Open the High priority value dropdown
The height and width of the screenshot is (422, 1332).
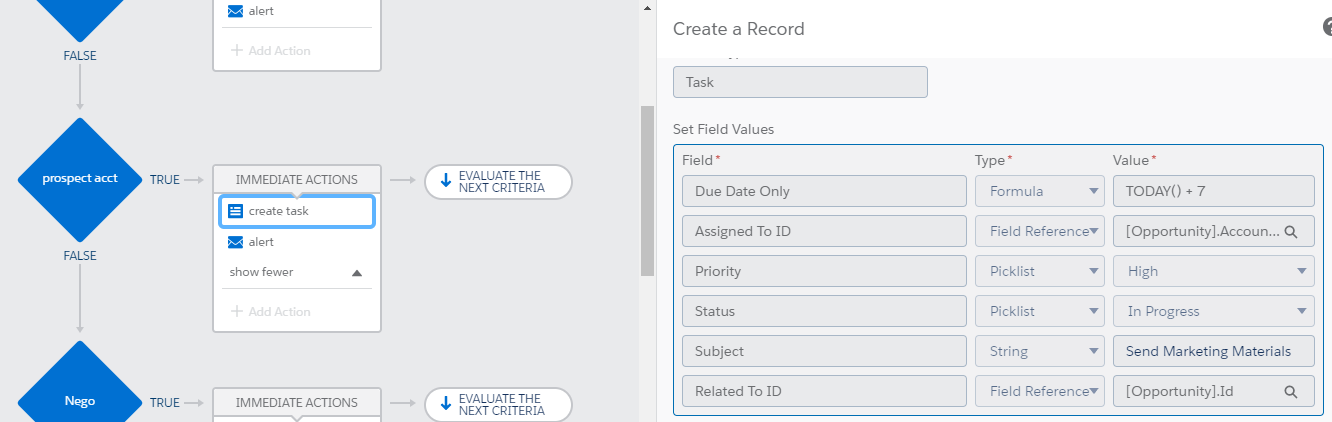(x=1213, y=271)
